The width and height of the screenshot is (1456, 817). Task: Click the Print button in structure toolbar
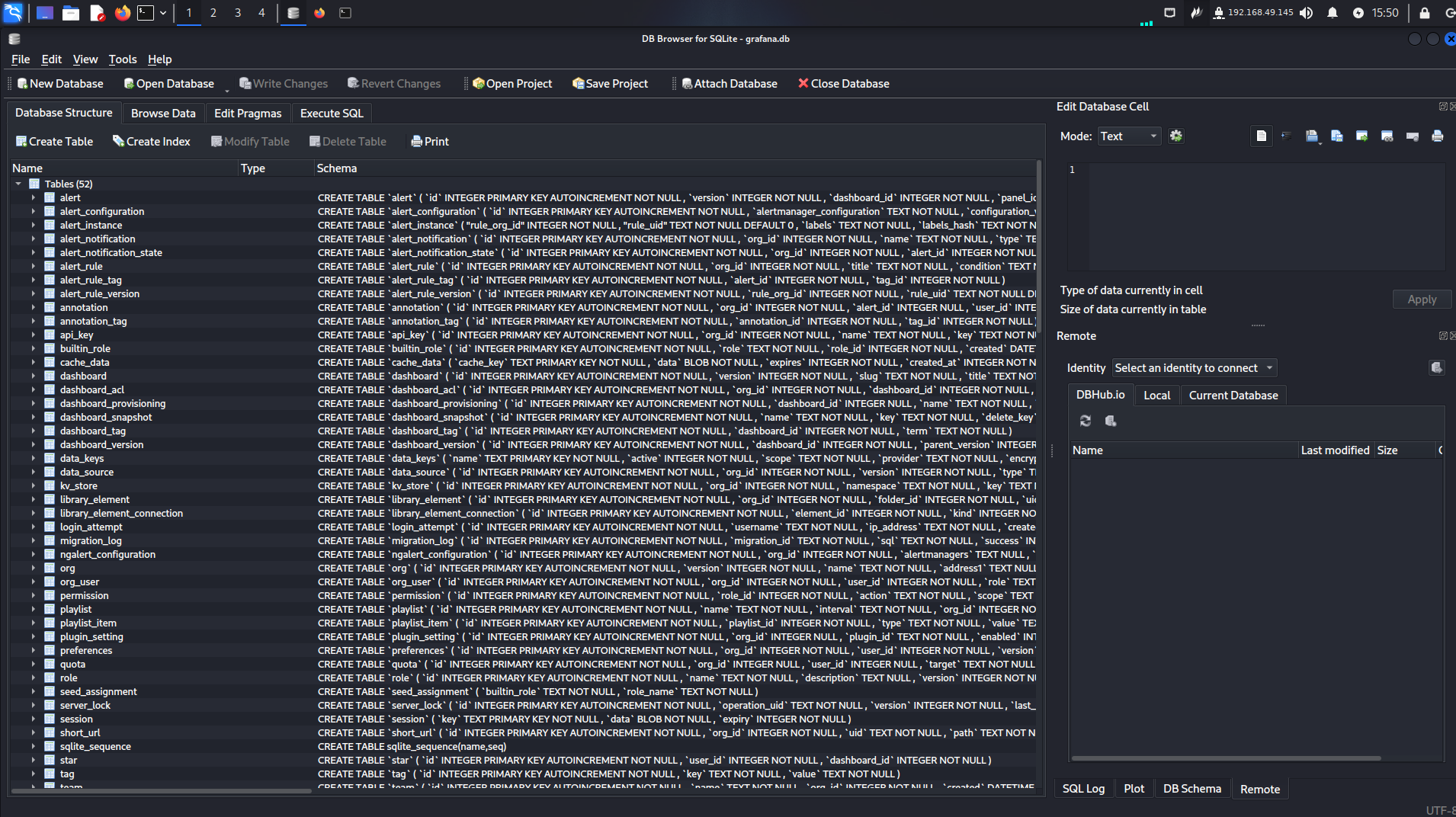point(430,142)
